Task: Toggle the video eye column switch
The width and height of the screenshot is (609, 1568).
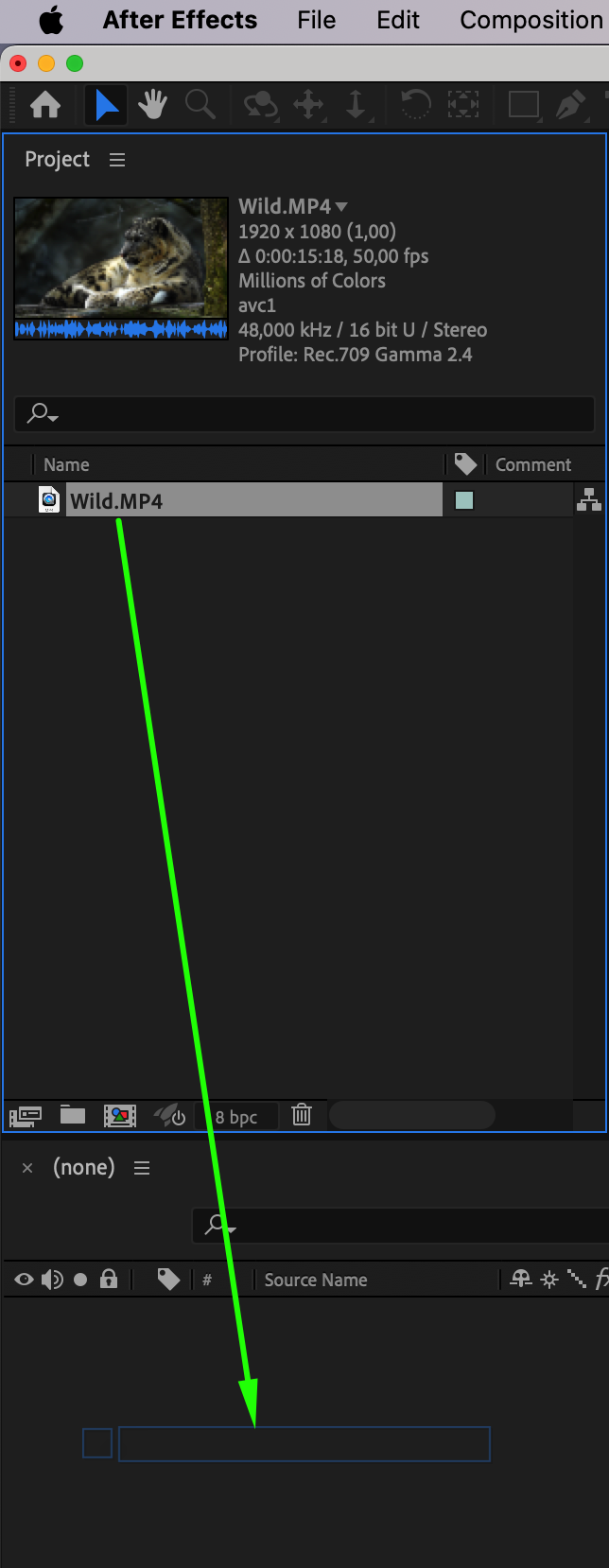Action: click(x=25, y=1280)
